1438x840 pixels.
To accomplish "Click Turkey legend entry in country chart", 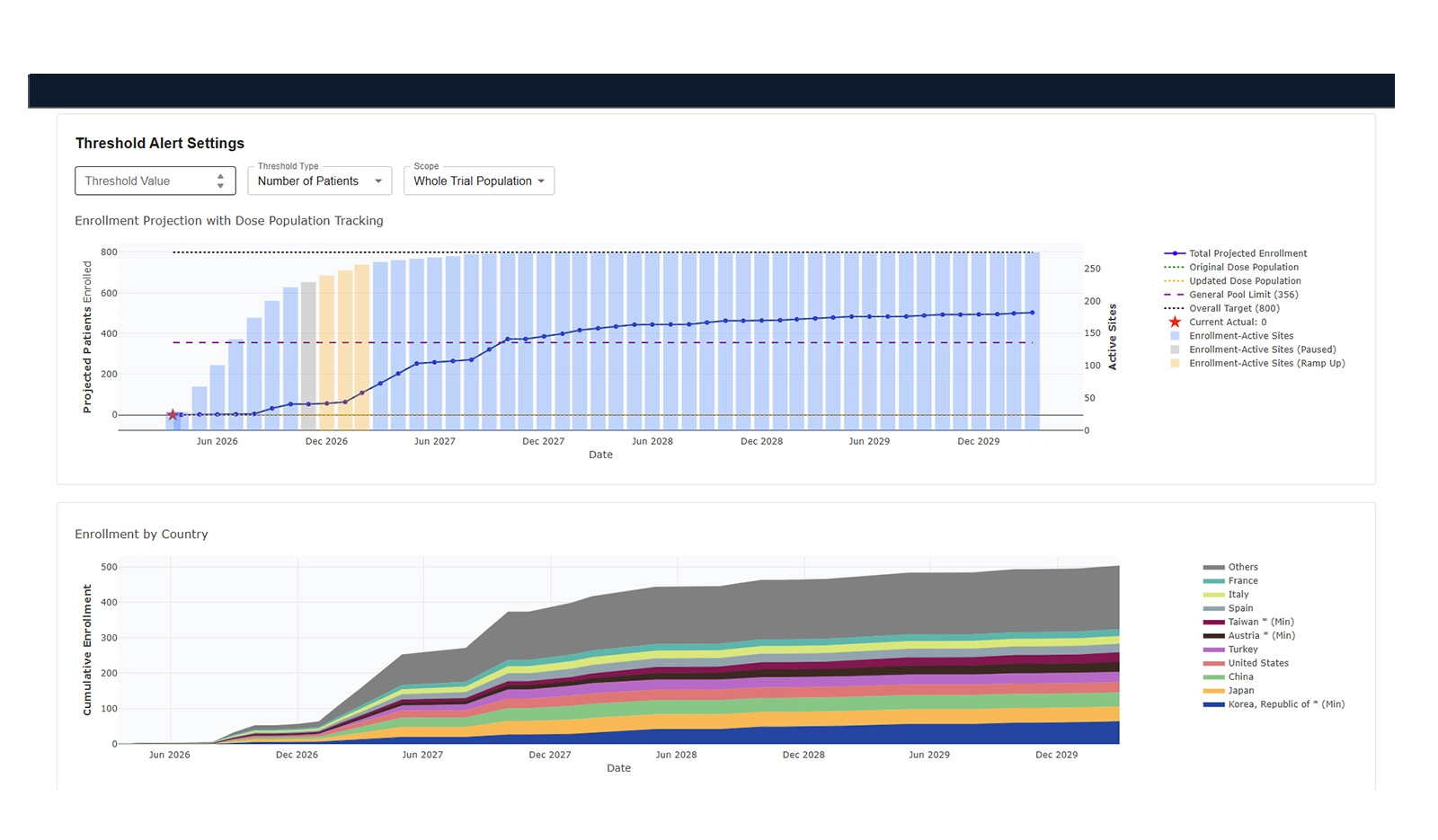I will coord(1242,650).
